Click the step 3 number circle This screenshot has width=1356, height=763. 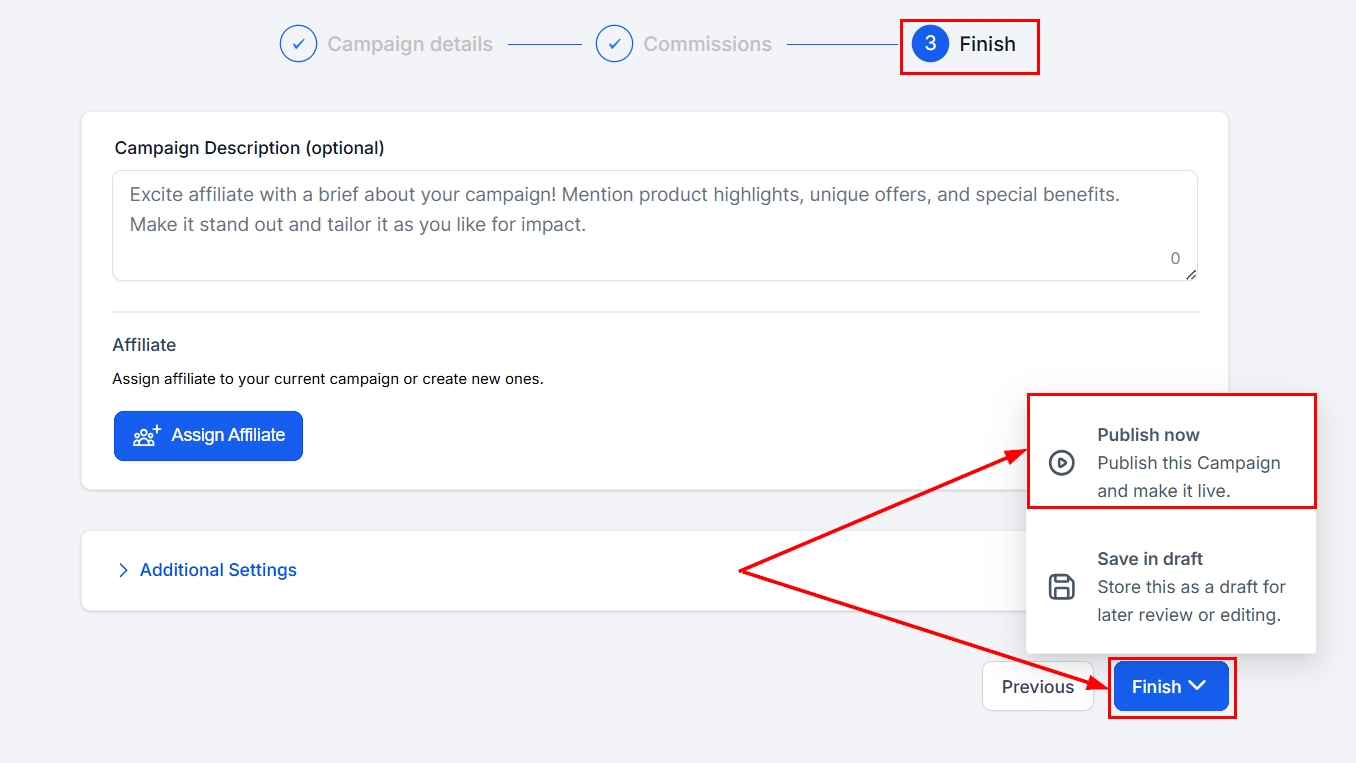point(930,44)
